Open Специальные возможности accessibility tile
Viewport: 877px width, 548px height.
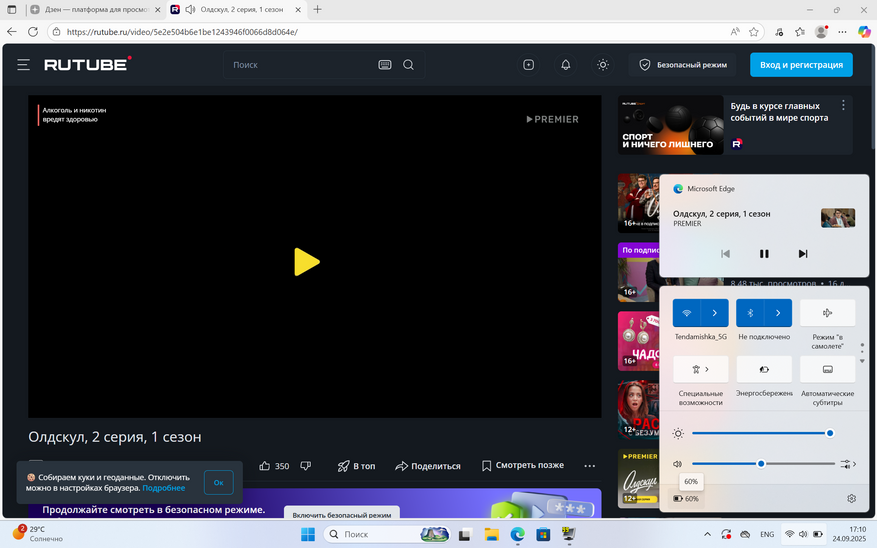pos(701,369)
